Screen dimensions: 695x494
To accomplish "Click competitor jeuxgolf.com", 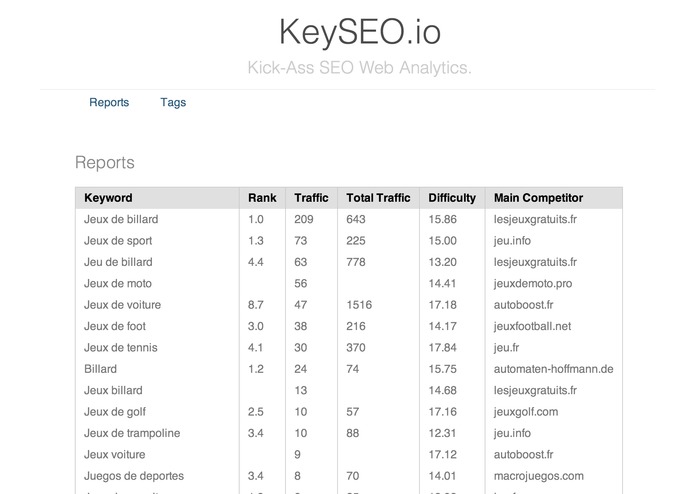I will coord(526,412).
